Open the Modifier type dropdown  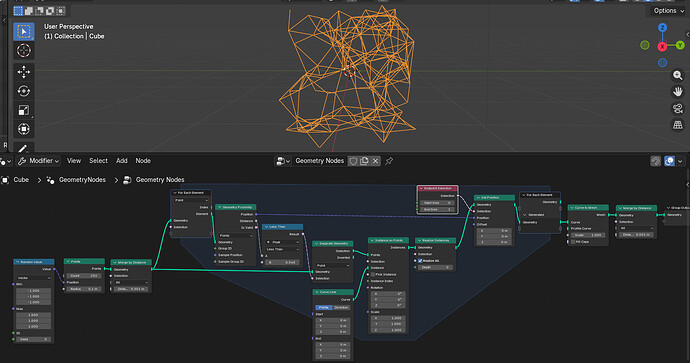38,161
